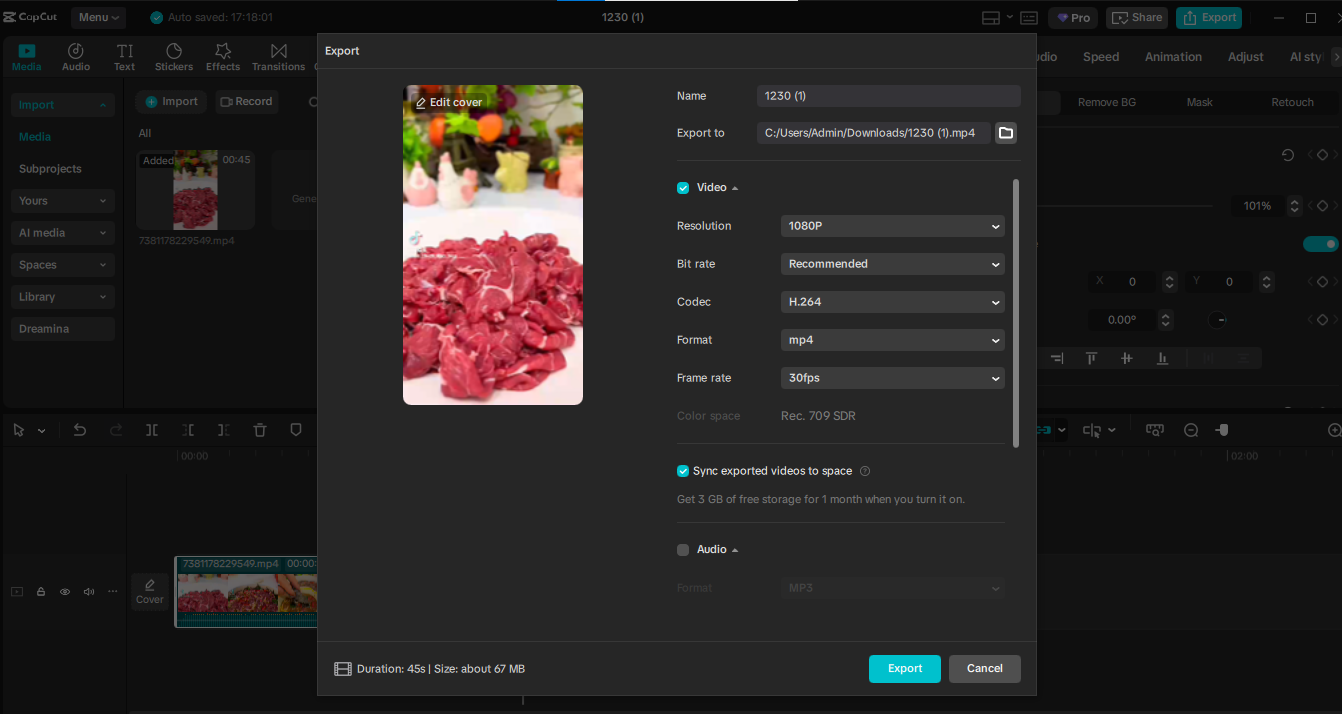The image size is (1342, 714).
Task: Click the Cover button on the timeline track
Action: pyautogui.click(x=150, y=591)
